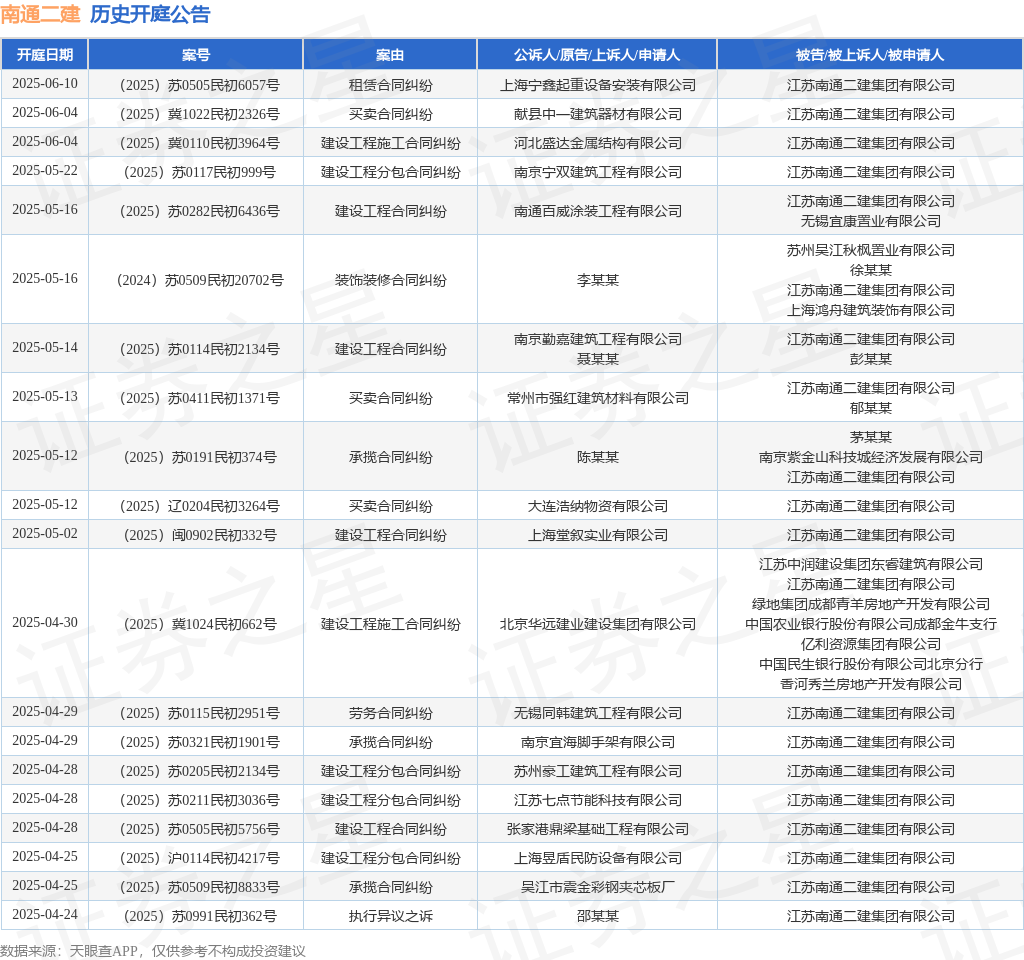
Task: Click defendant 香河秀兰房地产开发有限公司
Action: (x=871, y=684)
